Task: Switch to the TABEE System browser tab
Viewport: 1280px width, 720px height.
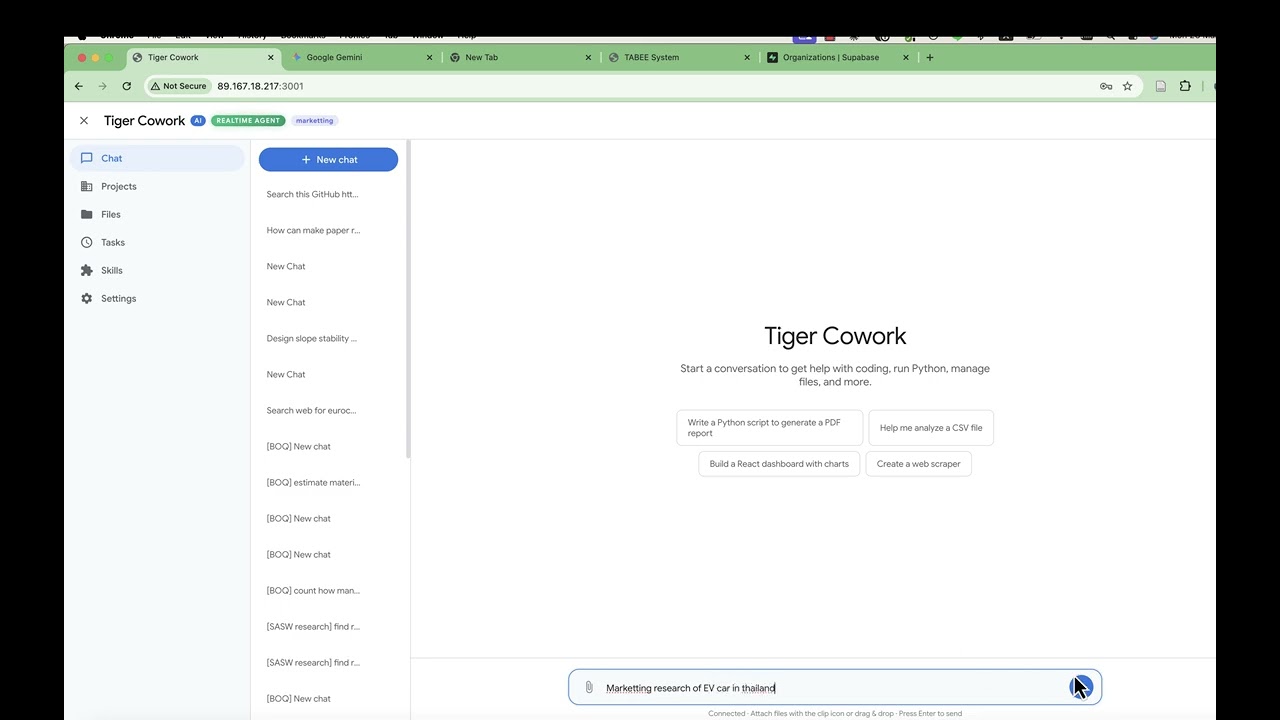Action: click(x=680, y=57)
